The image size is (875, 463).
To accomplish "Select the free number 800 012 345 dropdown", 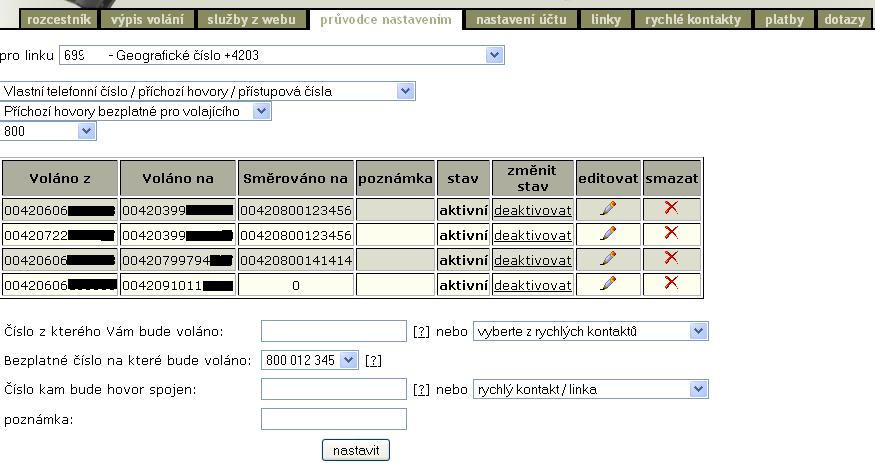I will point(309,359).
